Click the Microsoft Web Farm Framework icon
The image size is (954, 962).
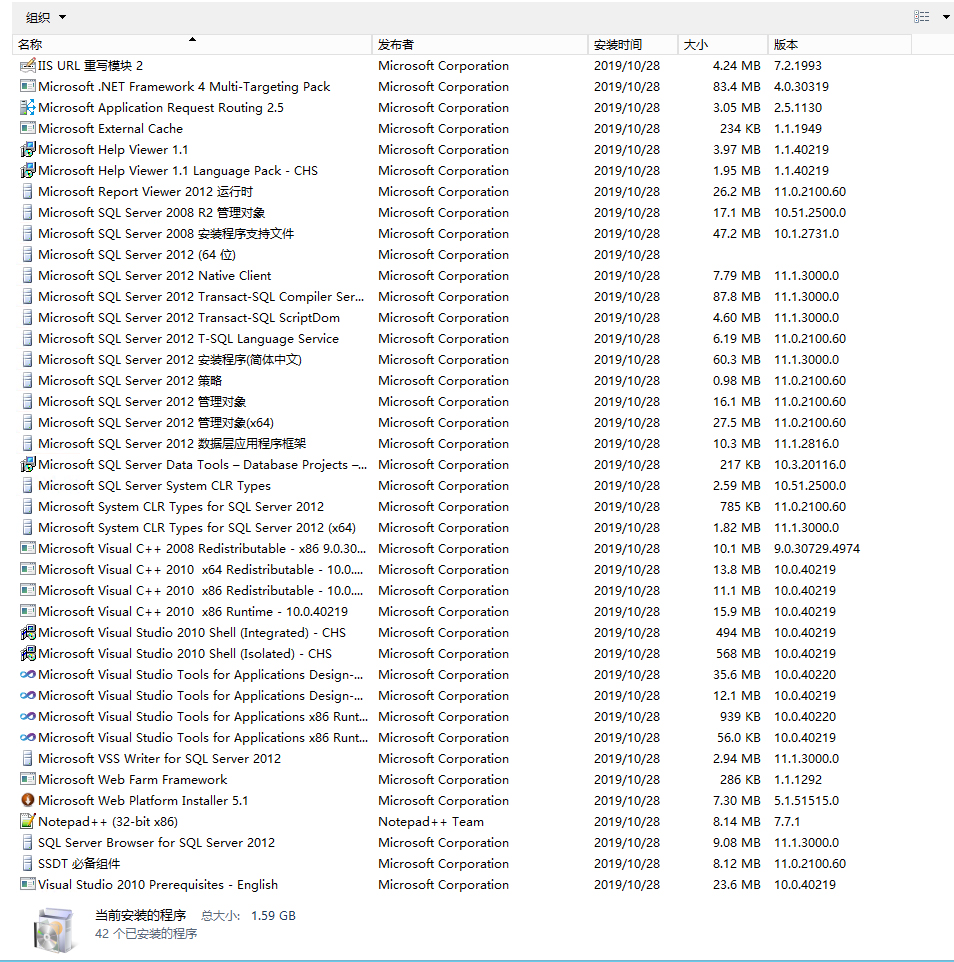[x=28, y=779]
